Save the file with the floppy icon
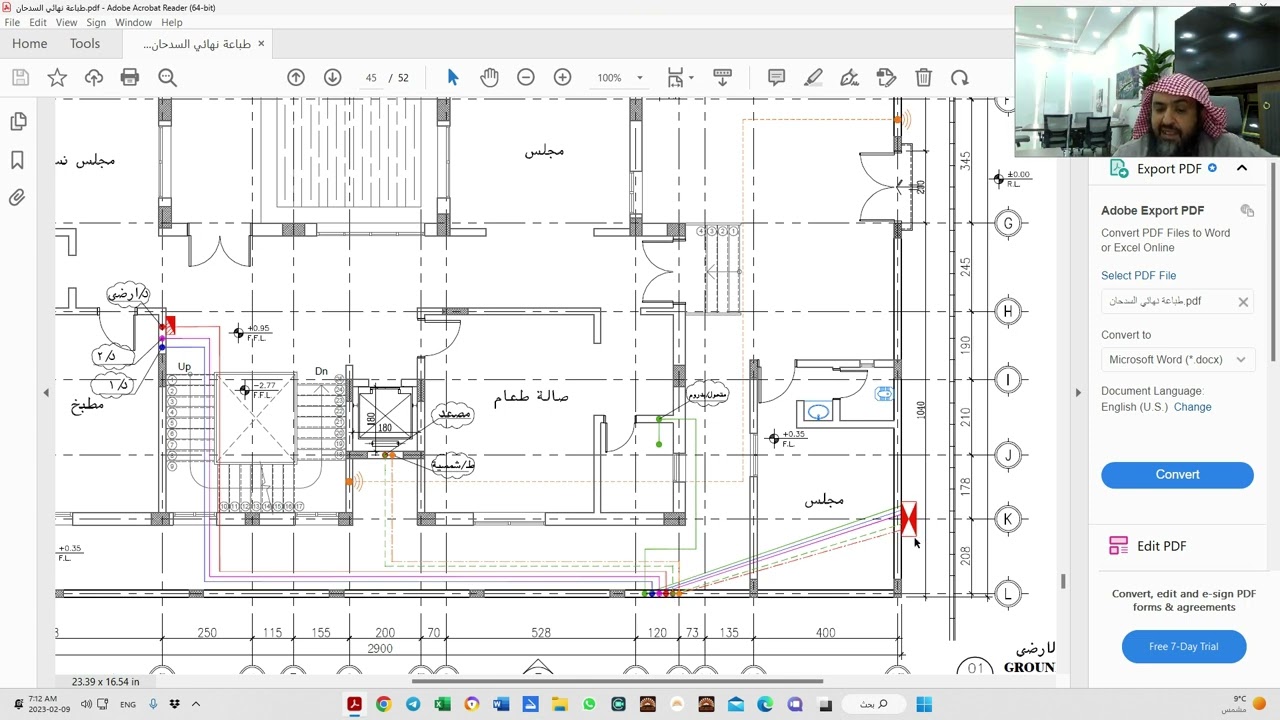 (x=20, y=78)
